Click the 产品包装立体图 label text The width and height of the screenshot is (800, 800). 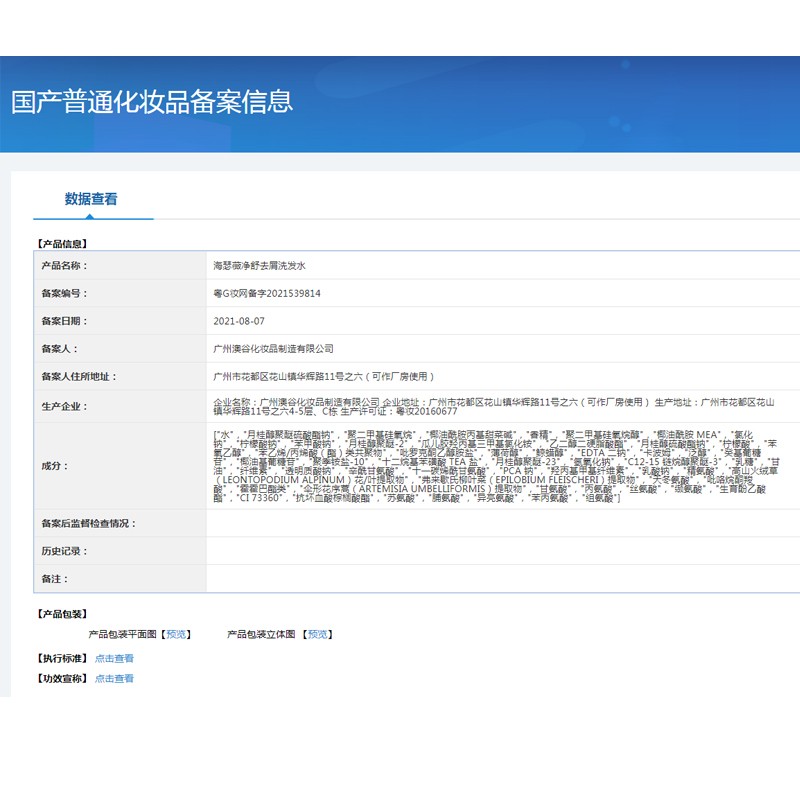tap(260, 631)
